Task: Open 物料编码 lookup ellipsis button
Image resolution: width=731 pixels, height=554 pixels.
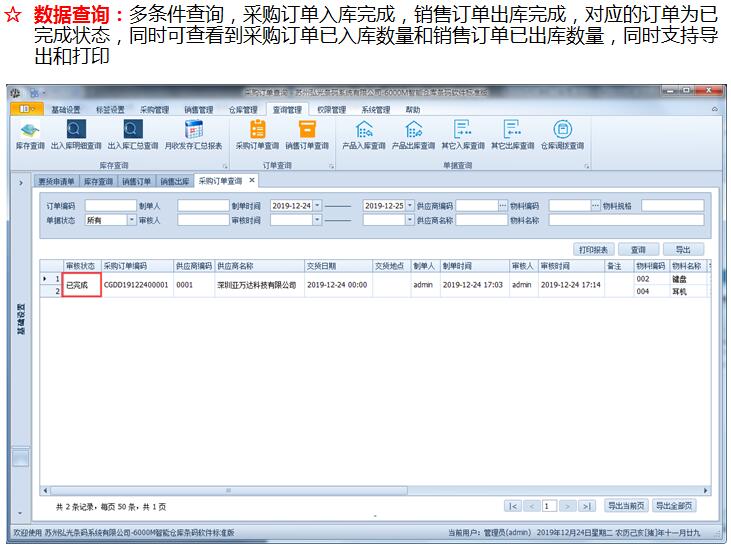Action: pyautogui.click(x=596, y=206)
